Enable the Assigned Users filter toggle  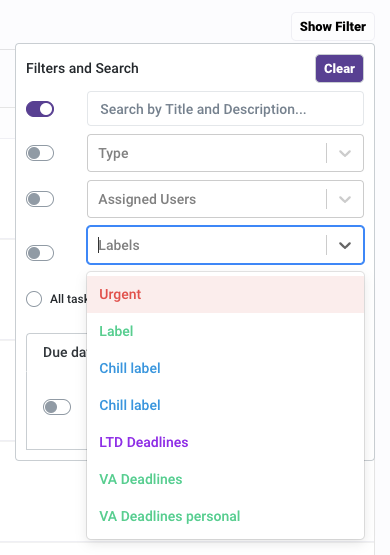[40, 199]
